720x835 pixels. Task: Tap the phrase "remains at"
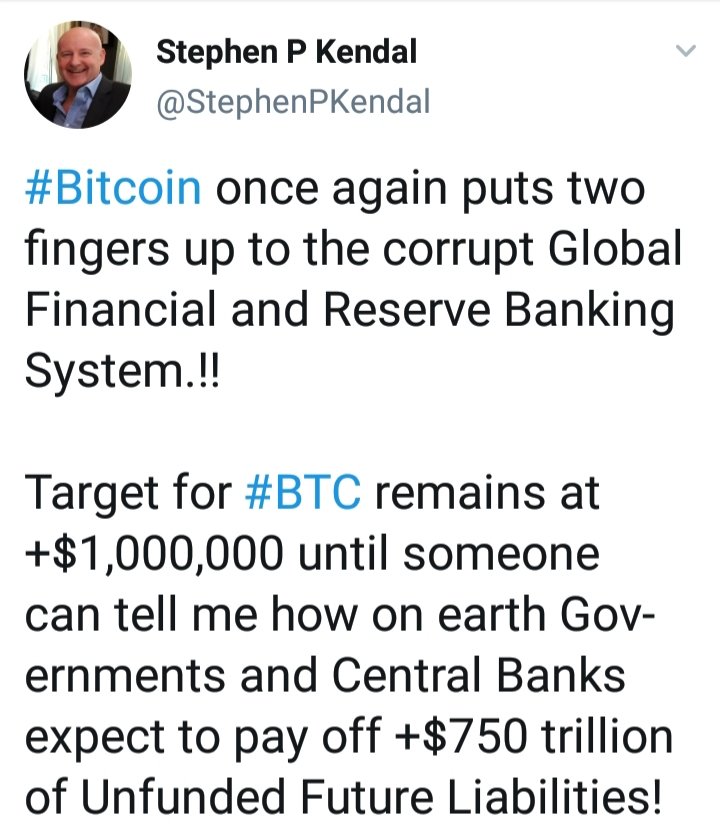[x=487, y=494]
